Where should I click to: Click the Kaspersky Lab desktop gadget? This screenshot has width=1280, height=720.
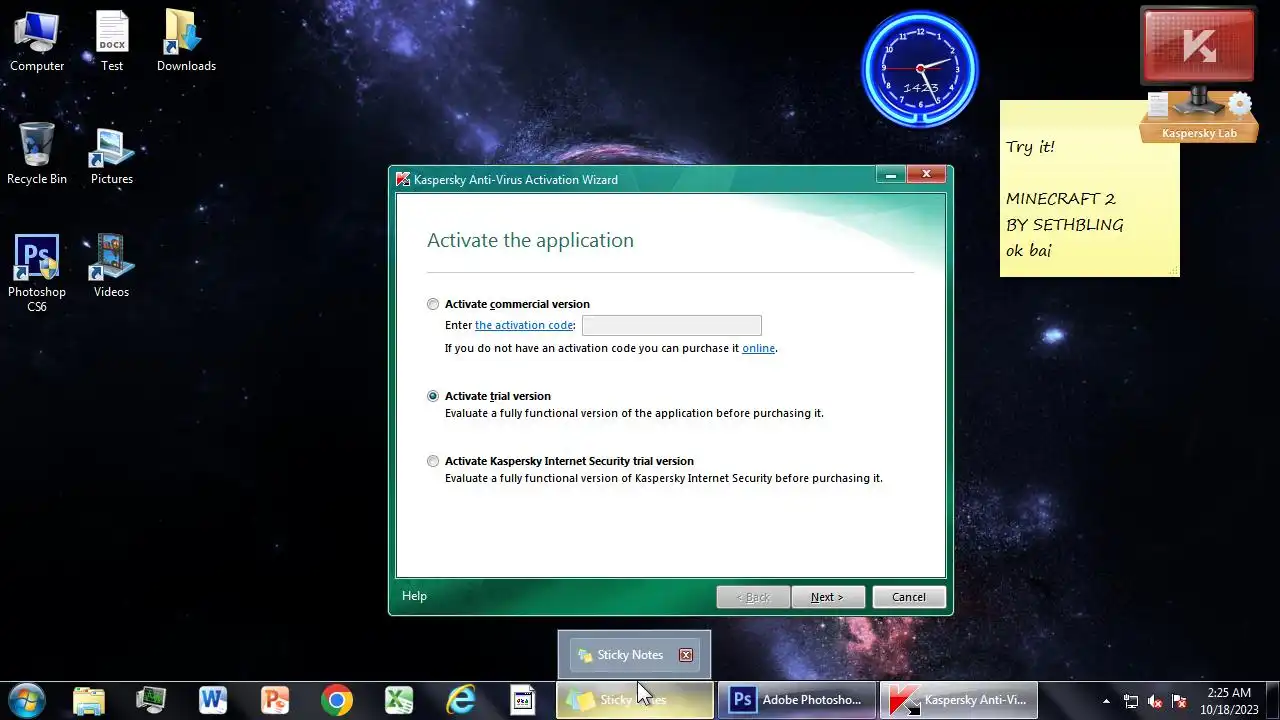point(1198,75)
